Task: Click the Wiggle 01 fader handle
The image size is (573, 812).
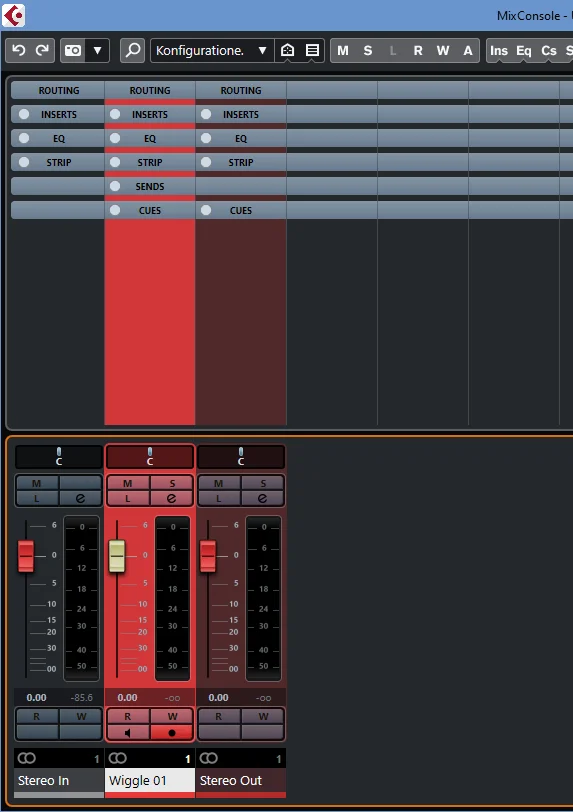Action: coord(117,556)
